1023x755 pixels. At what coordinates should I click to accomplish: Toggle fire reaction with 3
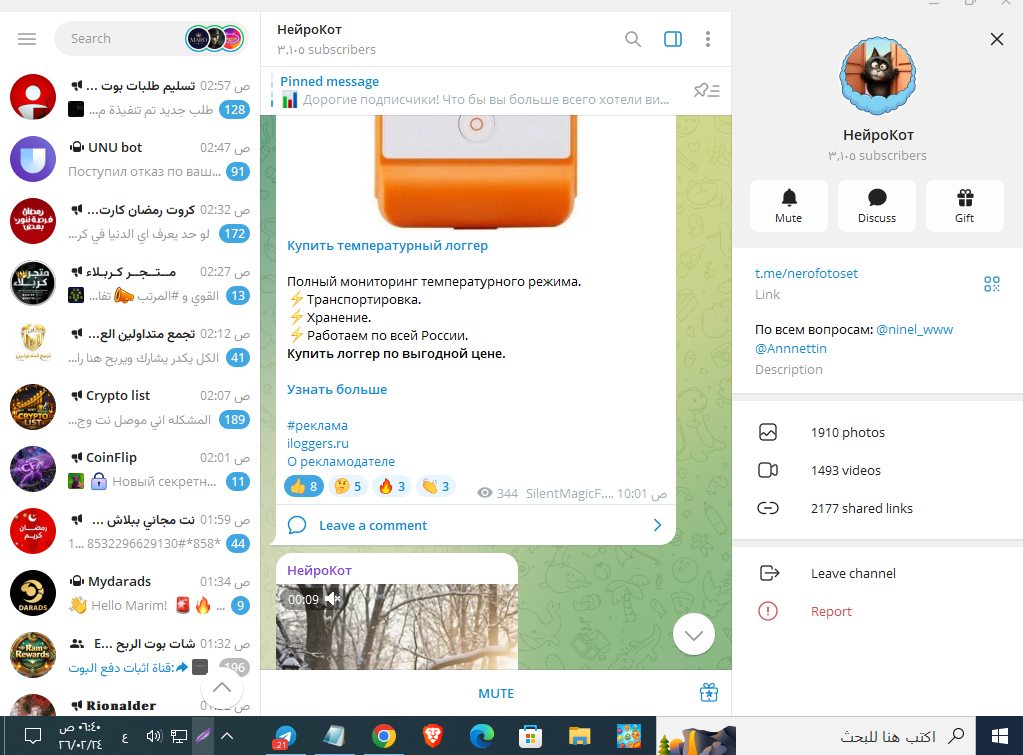coord(391,486)
